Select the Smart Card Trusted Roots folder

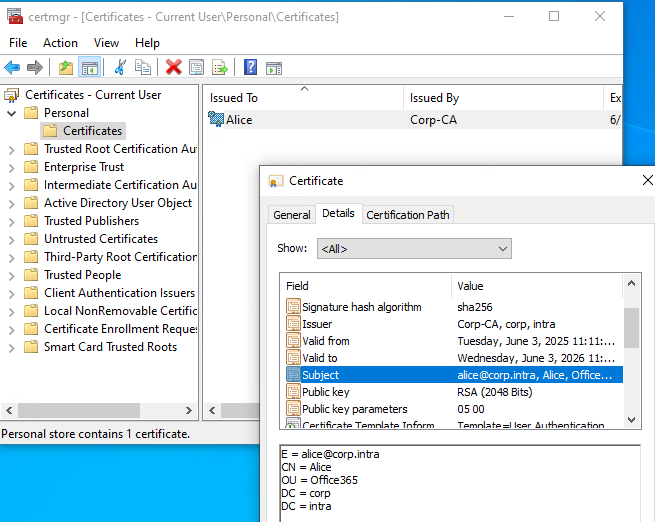click(x=110, y=347)
